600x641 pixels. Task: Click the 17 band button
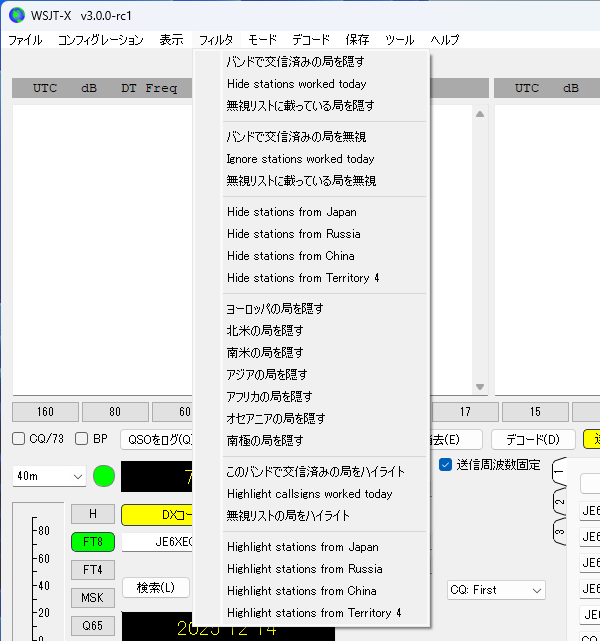tap(465, 412)
